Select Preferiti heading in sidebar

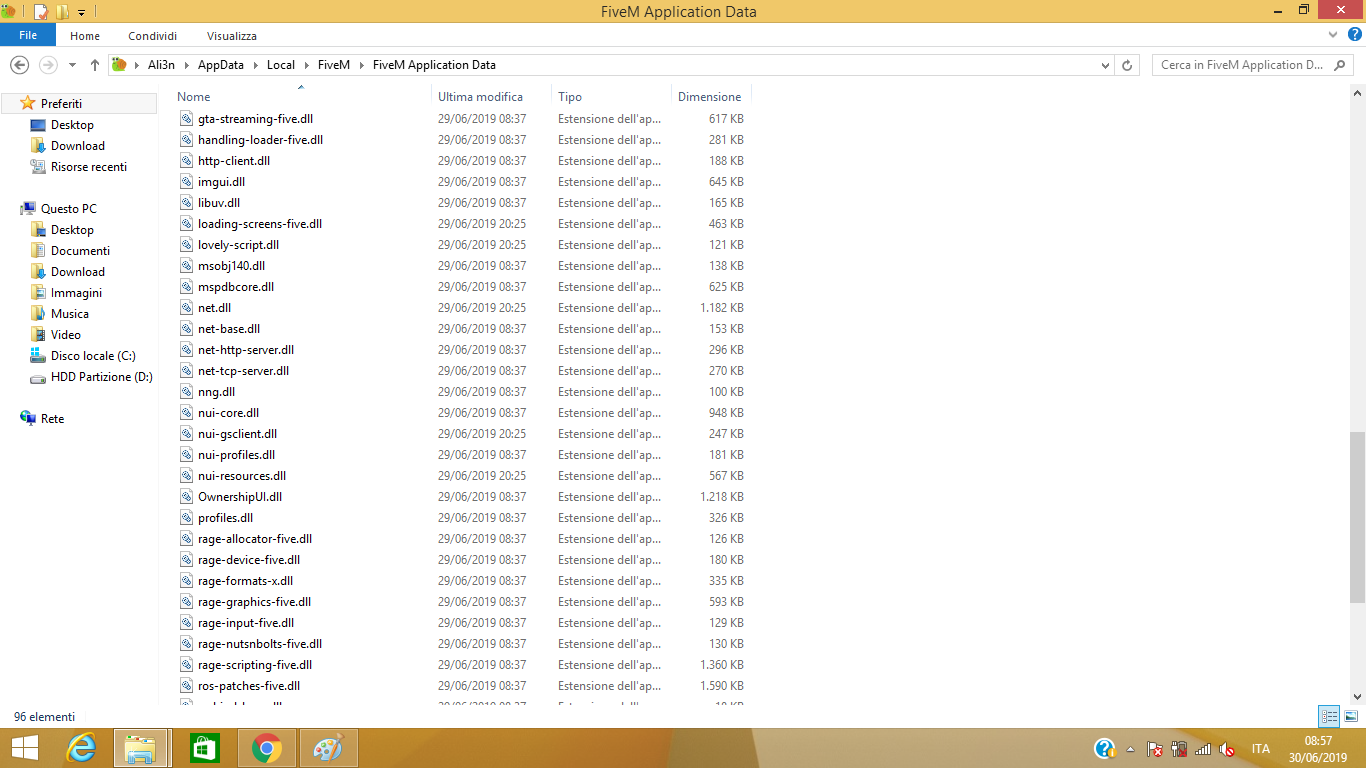pos(61,104)
